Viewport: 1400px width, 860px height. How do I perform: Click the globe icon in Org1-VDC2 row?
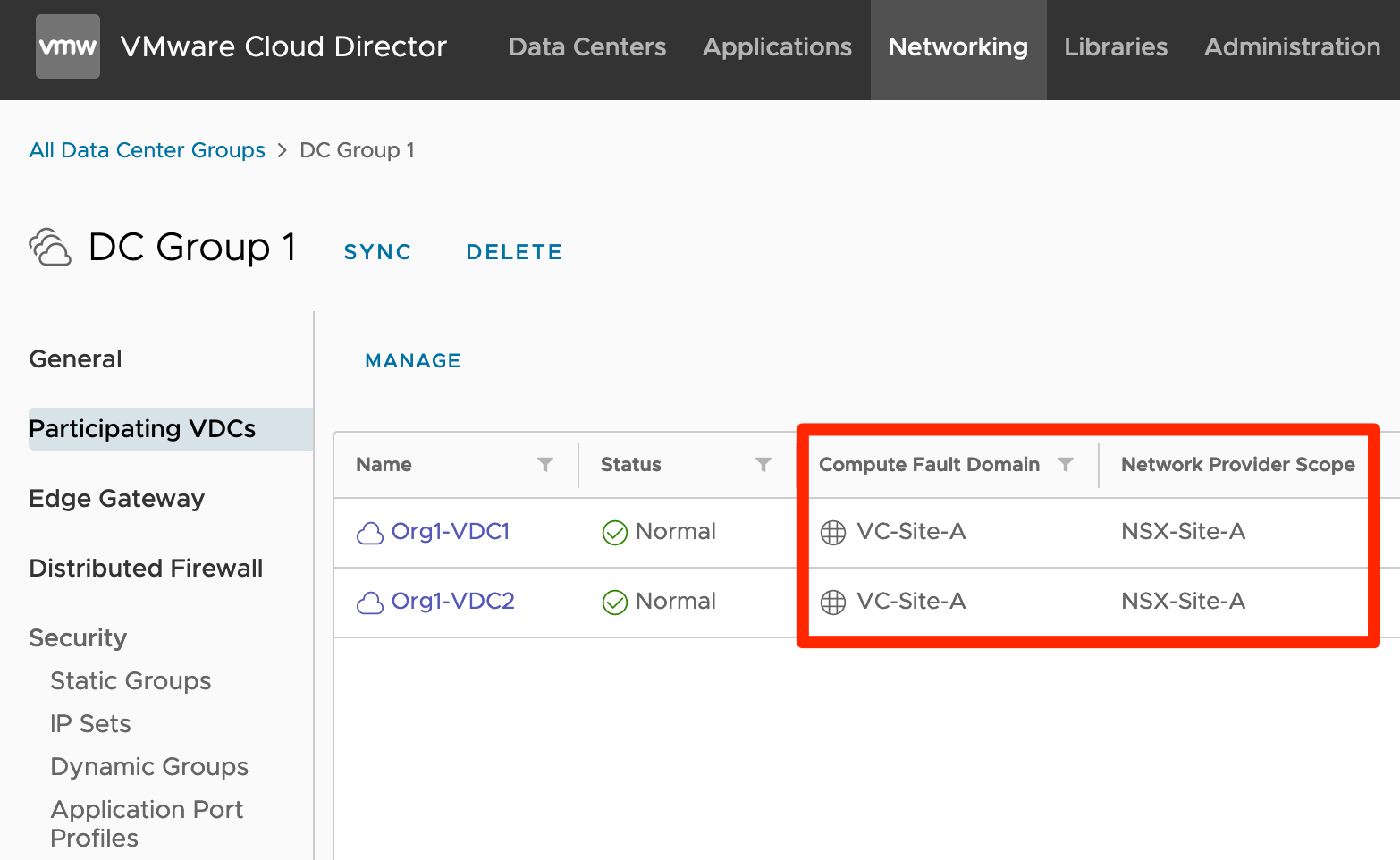pyautogui.click(x=833, y=603)
